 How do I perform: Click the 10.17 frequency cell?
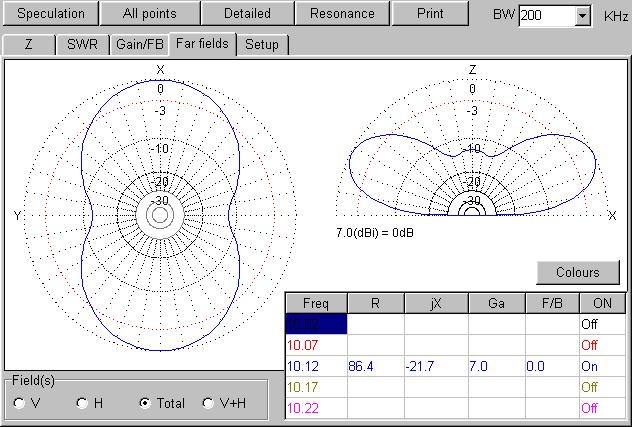tap(315, 388)
